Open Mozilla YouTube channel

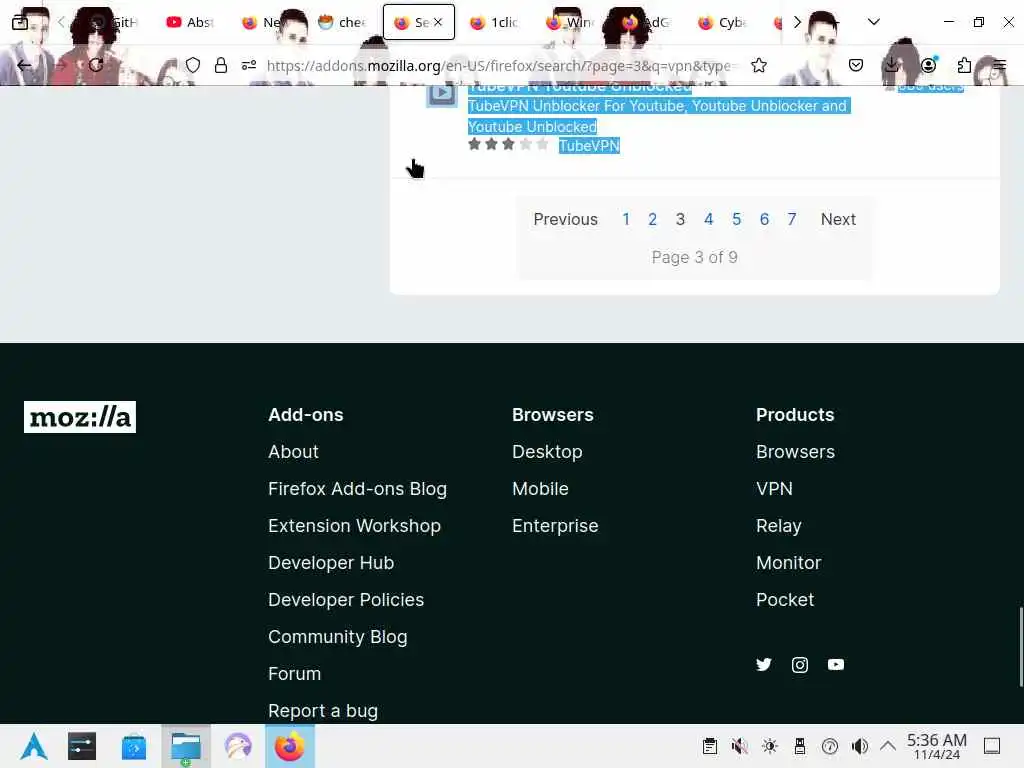pos(835,665)
